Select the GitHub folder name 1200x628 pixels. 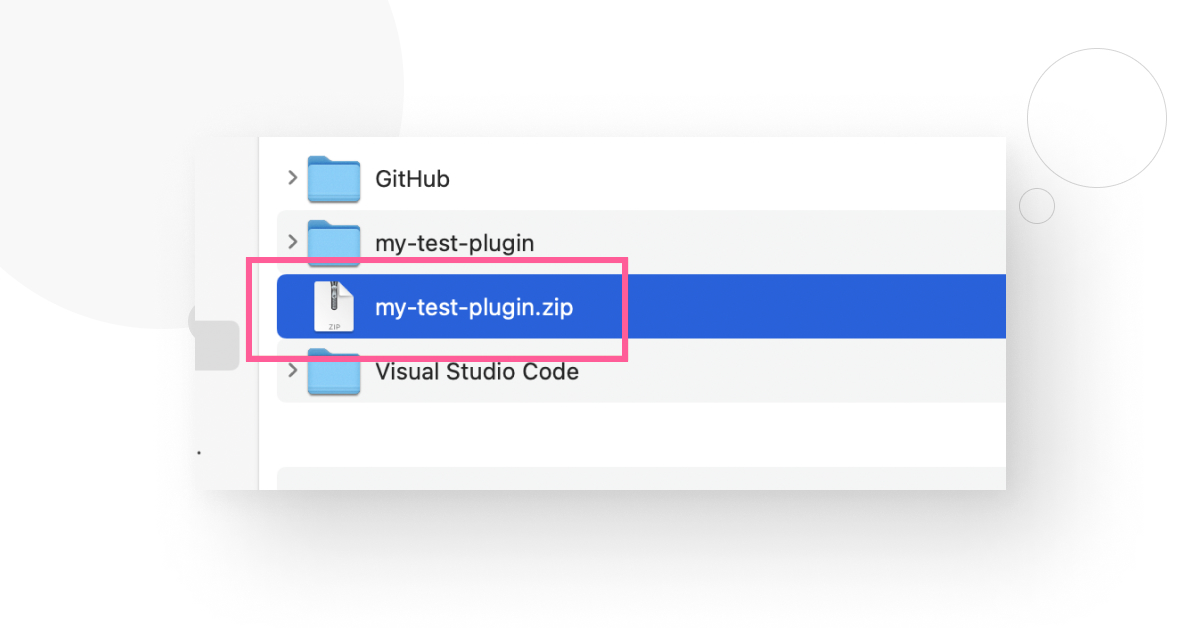tap(412, 179)
